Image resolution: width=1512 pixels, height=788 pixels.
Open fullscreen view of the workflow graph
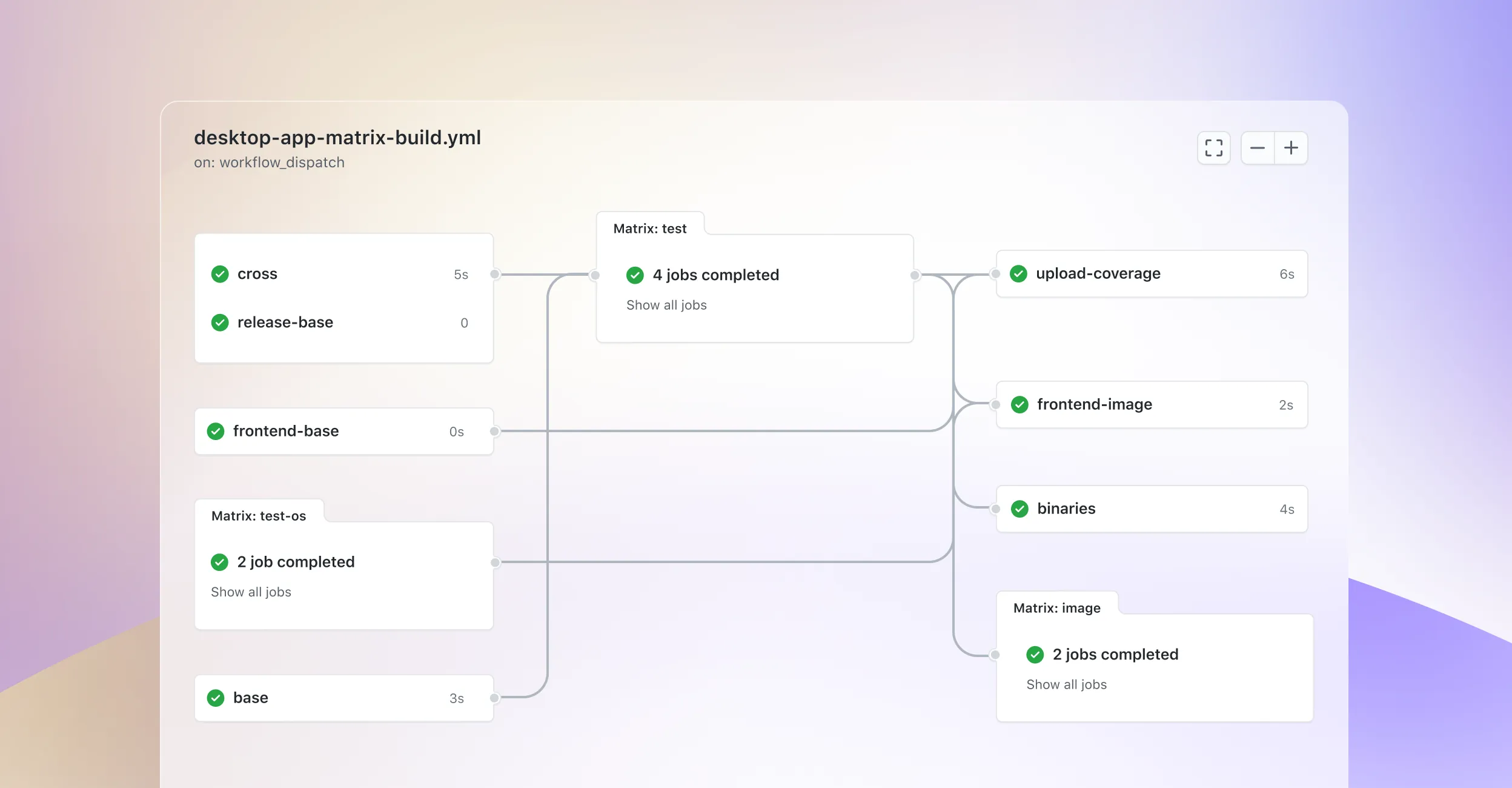pos(1214,148)
